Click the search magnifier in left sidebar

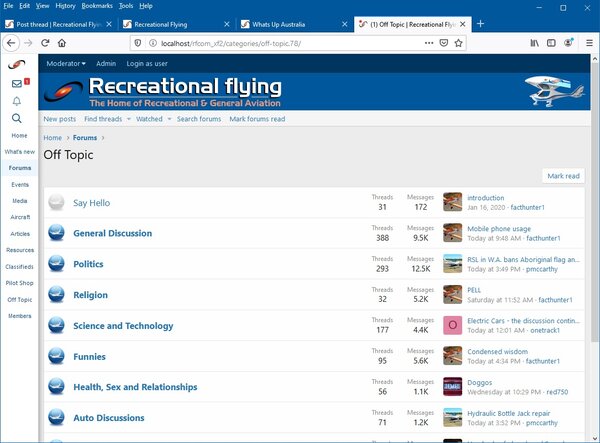click(18, 119)
